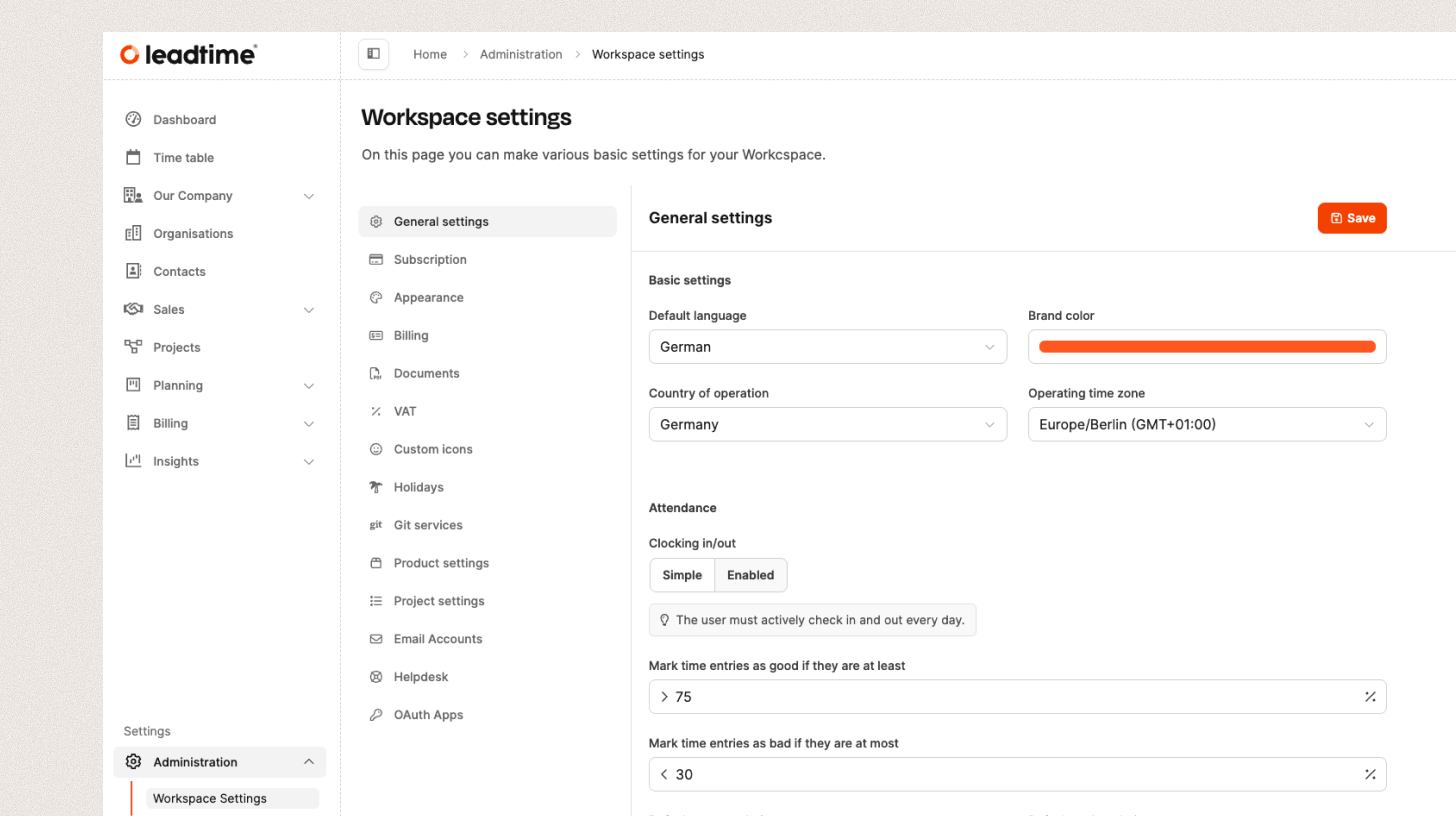
Task: Click the Brand color swatch bar
Action: (1206, 347)
